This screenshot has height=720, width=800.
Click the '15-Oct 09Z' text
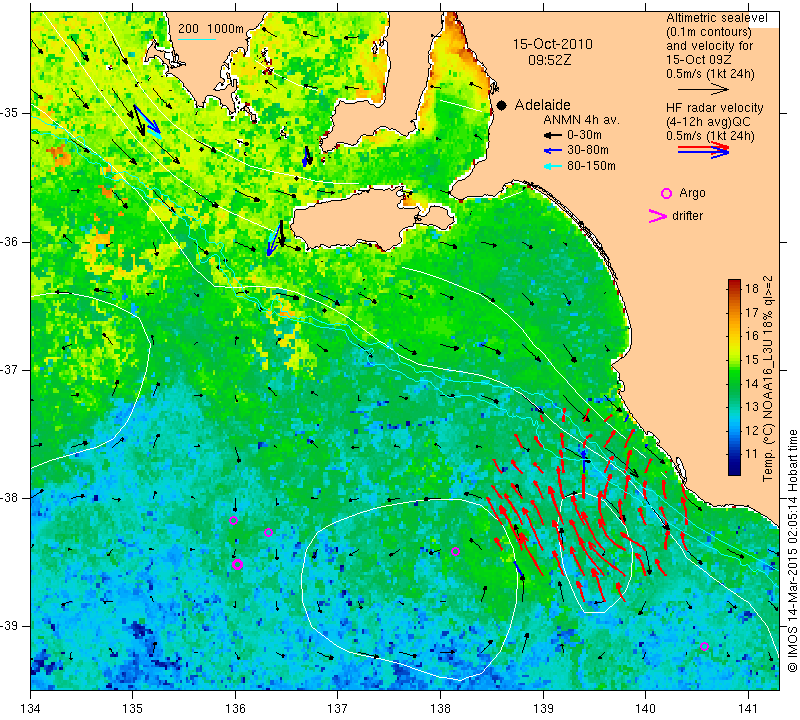(x=698, y=59)
